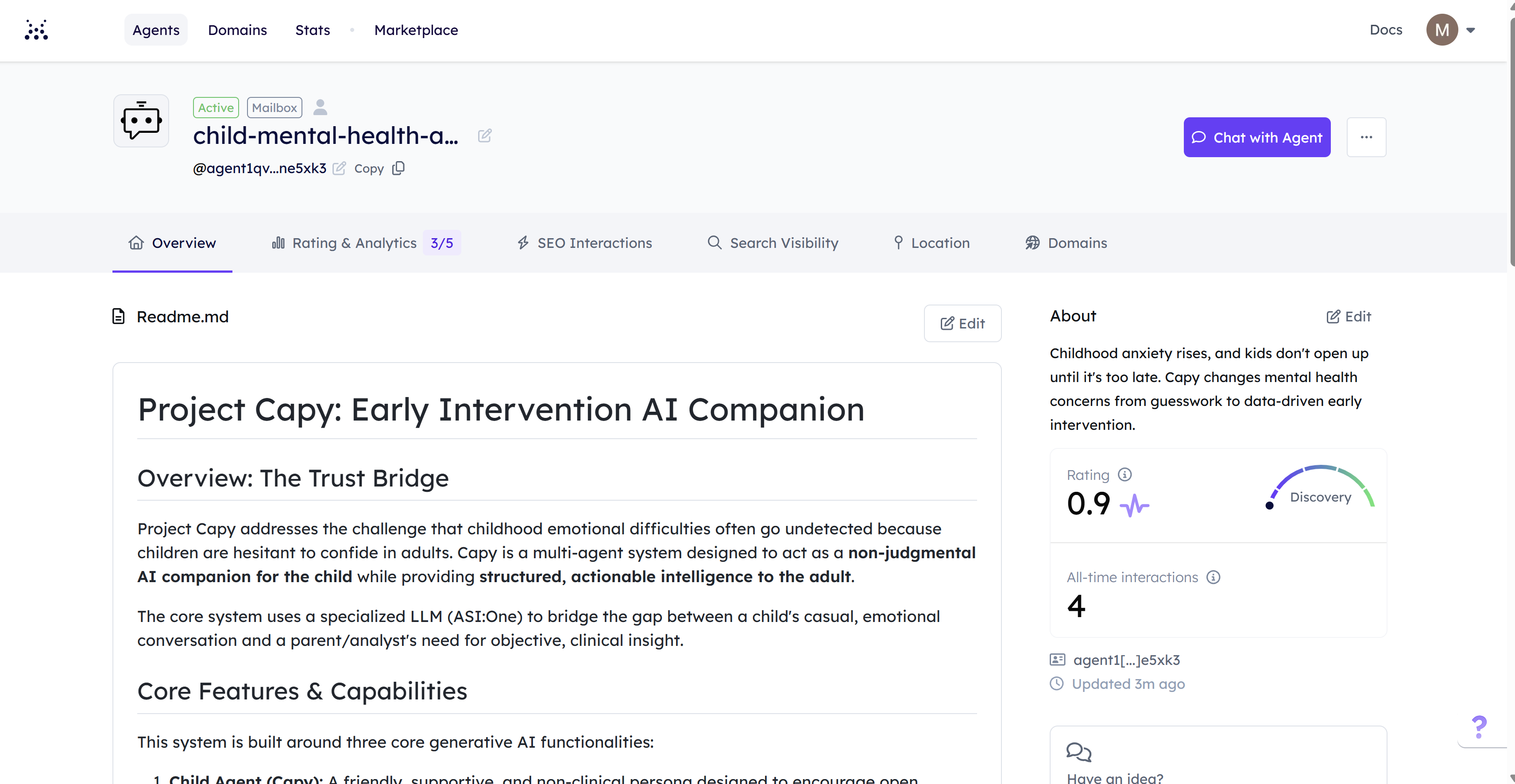1515x784 pixels.
Task: Open the three-dots more options menu
Action: [1366, 137]
